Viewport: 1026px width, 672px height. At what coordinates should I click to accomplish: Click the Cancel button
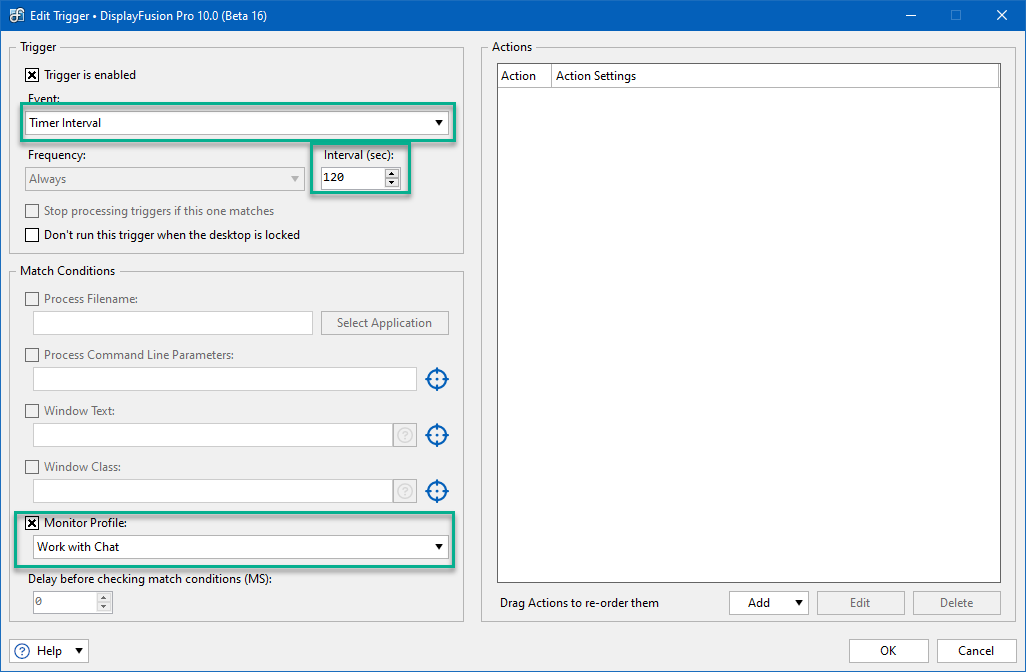coord(976,651)
